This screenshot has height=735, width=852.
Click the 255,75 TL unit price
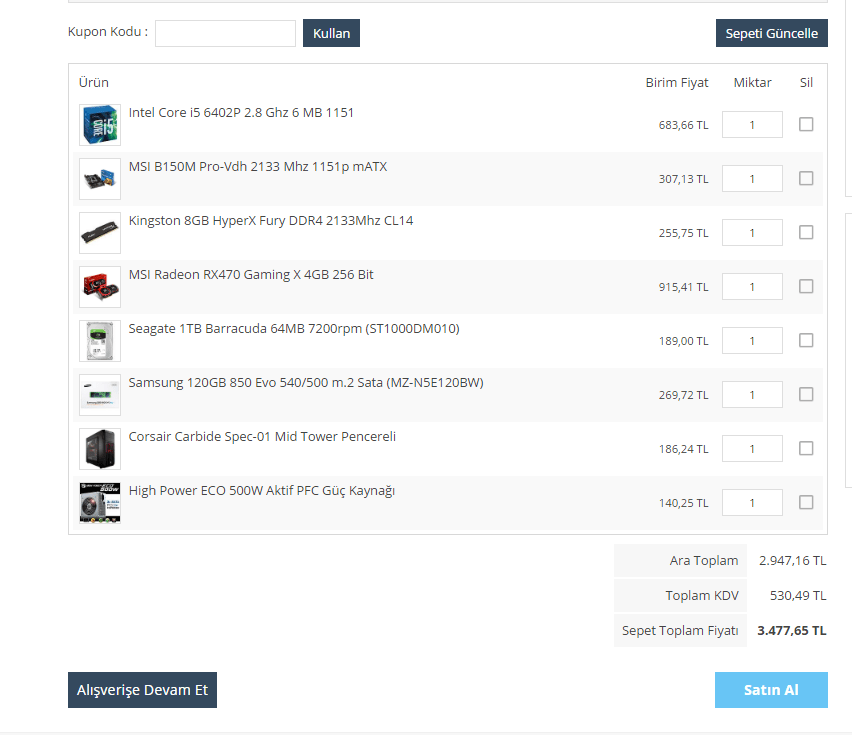(684, 233)
